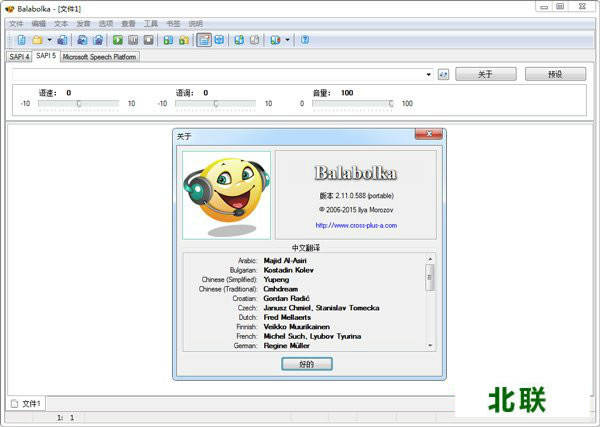Switch to the SAPI 4 tab
The width and height of the screenshot is (600, 427).
pos(19,57)
